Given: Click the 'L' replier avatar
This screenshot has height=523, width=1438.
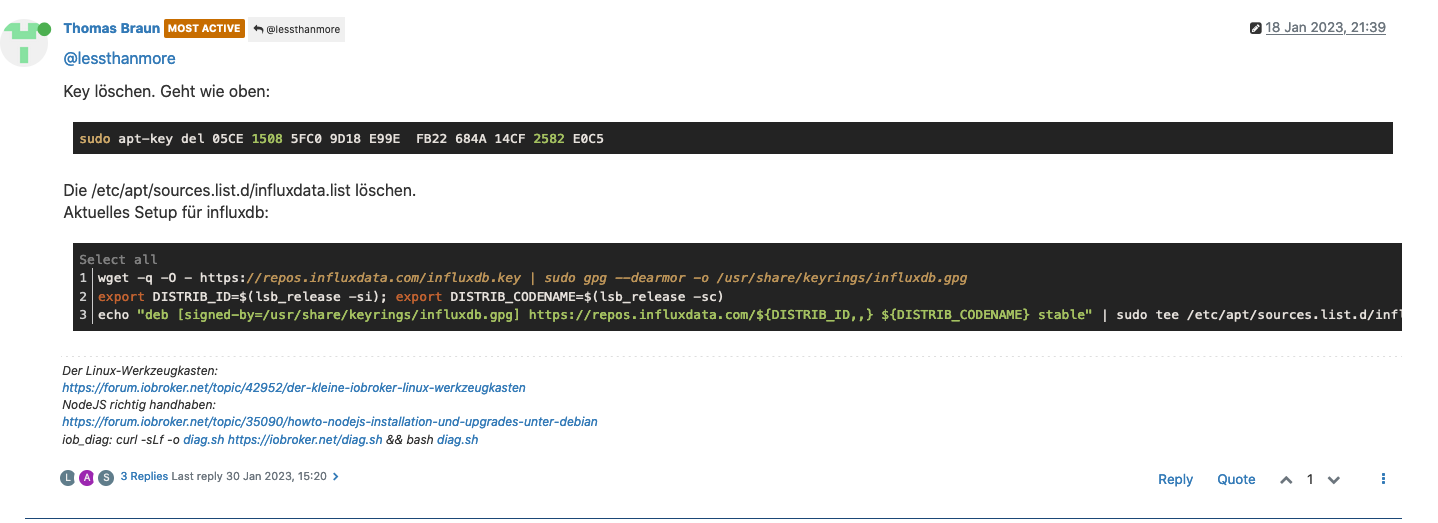Looking at the screenshot, I should 68,477.
